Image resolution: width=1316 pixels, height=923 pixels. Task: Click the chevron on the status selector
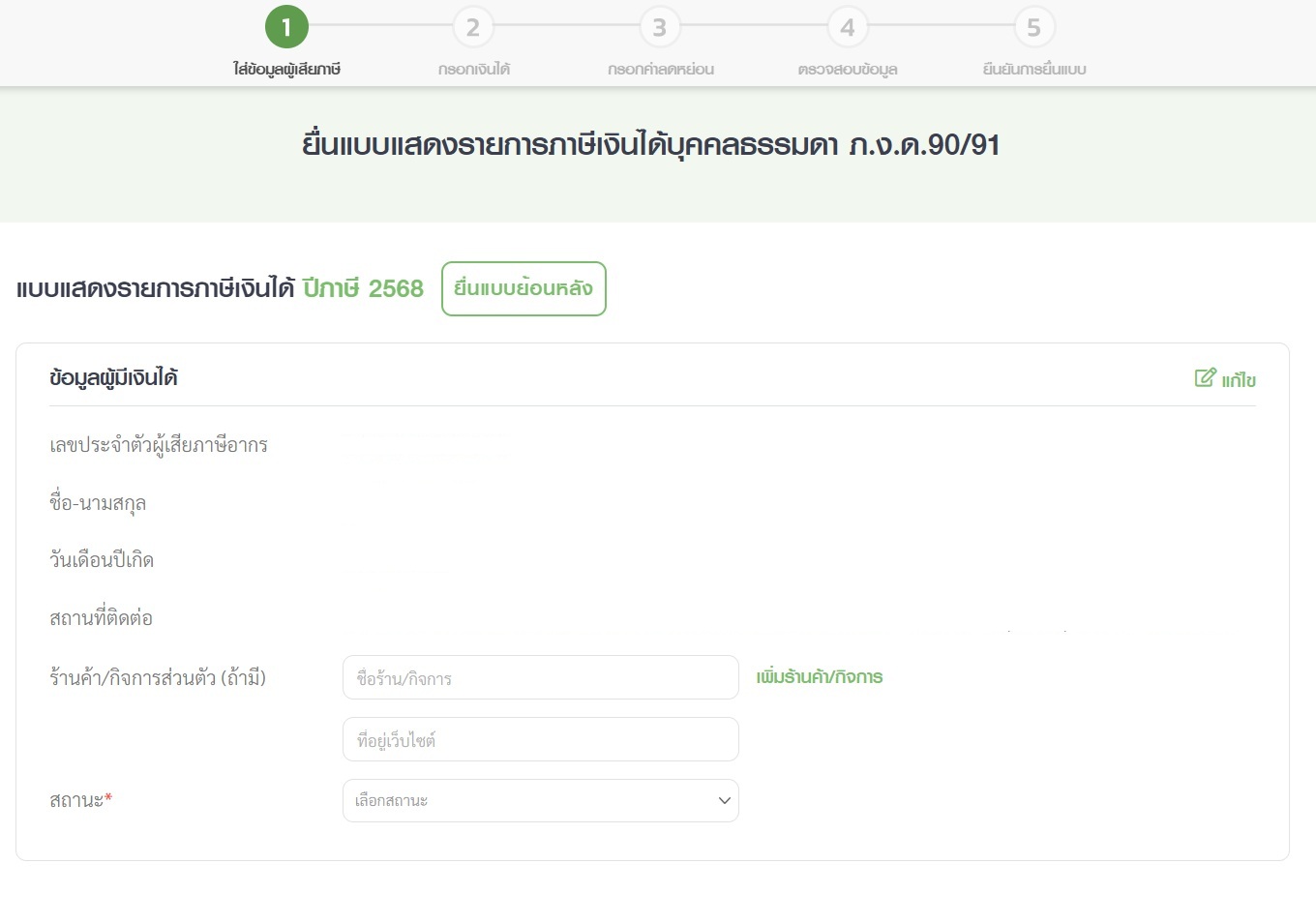(x=723, y=801)
